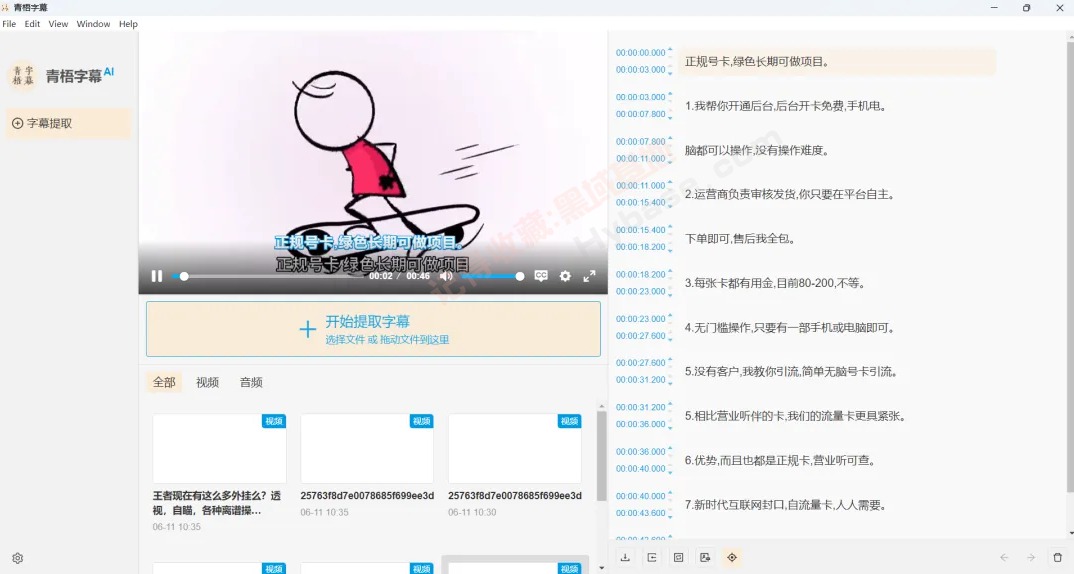Select subtitle 4.无门槛操作
This screenshot has height=574, width=1074.
point(790,327)
